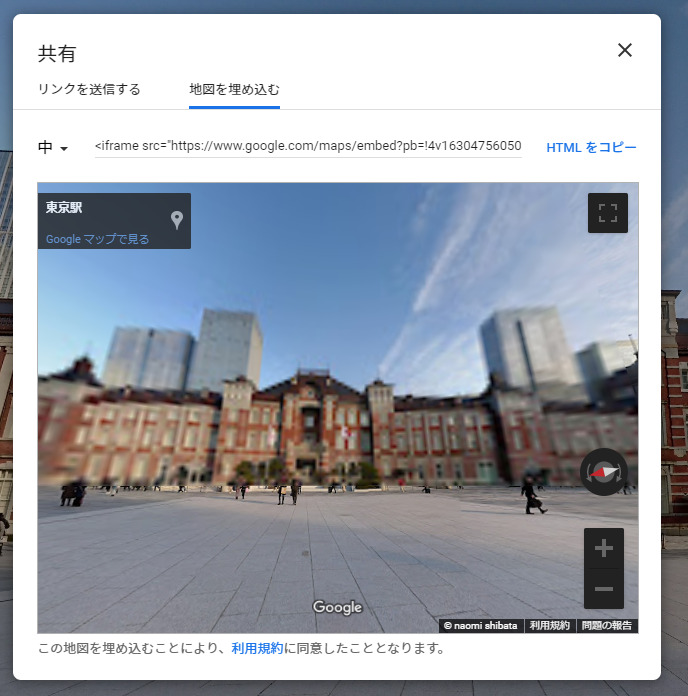The width and height of the screenshot is (688, 696).
Task: Open 利用規約 link in the consent sentence
Action: click(x=257, y=649)
